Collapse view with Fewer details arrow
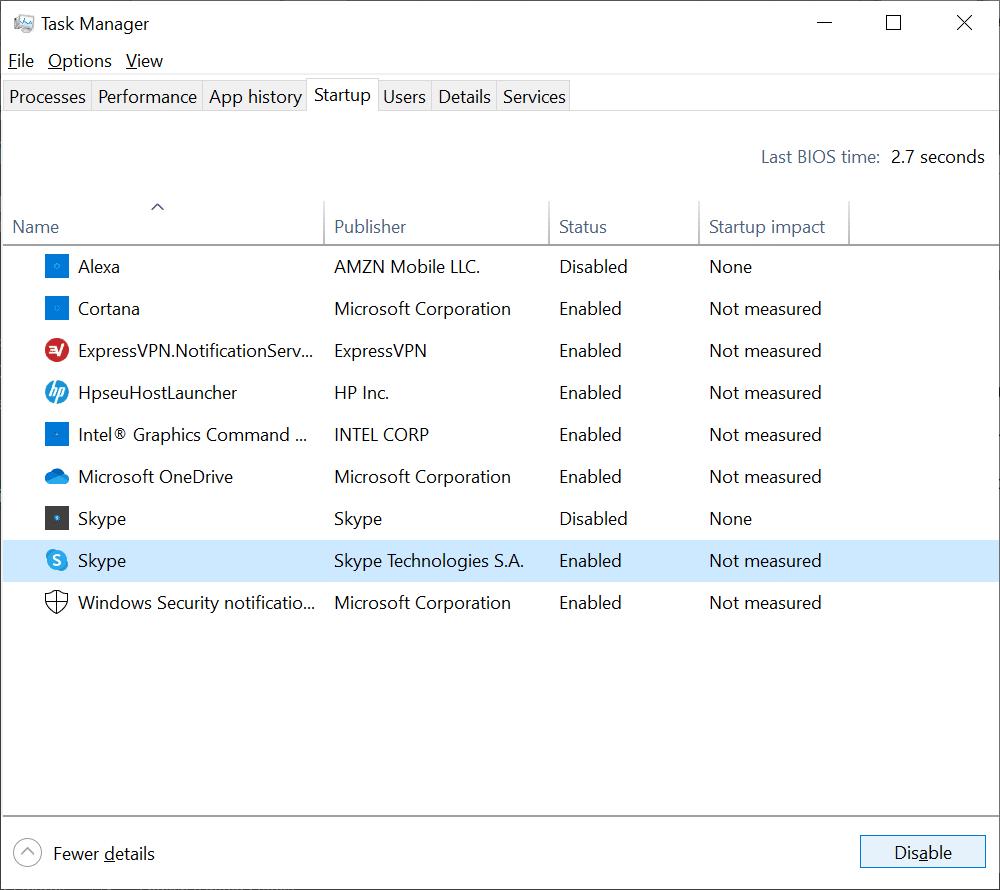This screenshot has width=1000, height=890. point(27,853)
